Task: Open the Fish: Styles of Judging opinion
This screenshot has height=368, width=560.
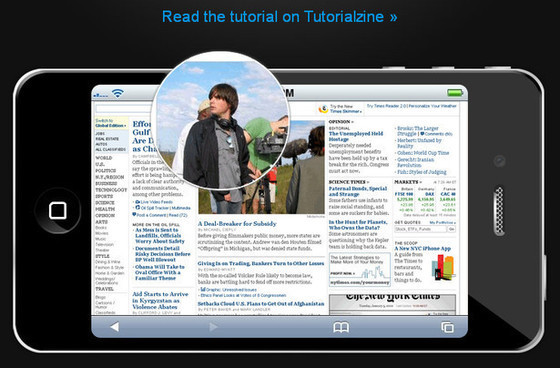Action: [422, 172]
